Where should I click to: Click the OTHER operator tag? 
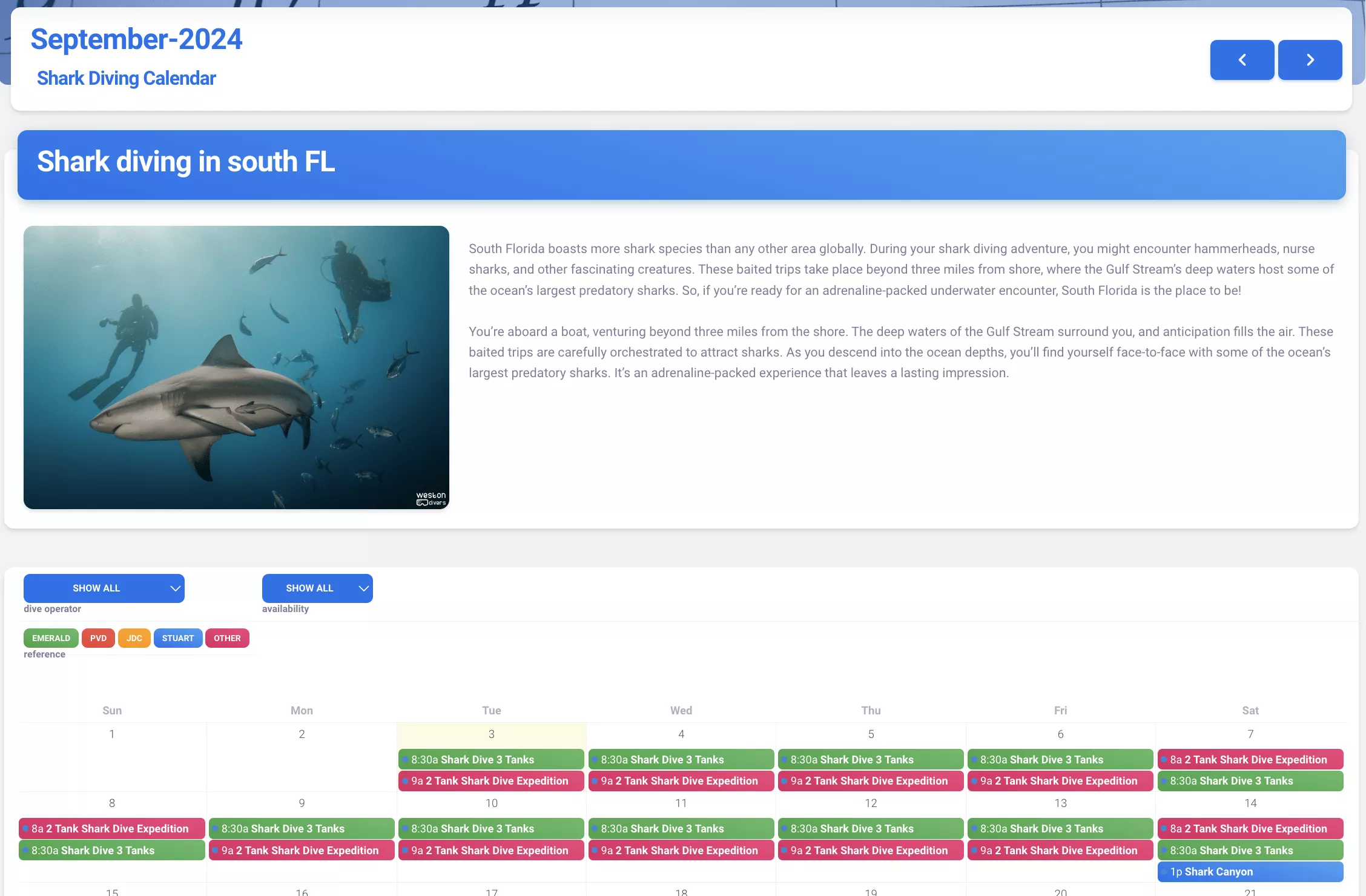click(x=227, y=638)
